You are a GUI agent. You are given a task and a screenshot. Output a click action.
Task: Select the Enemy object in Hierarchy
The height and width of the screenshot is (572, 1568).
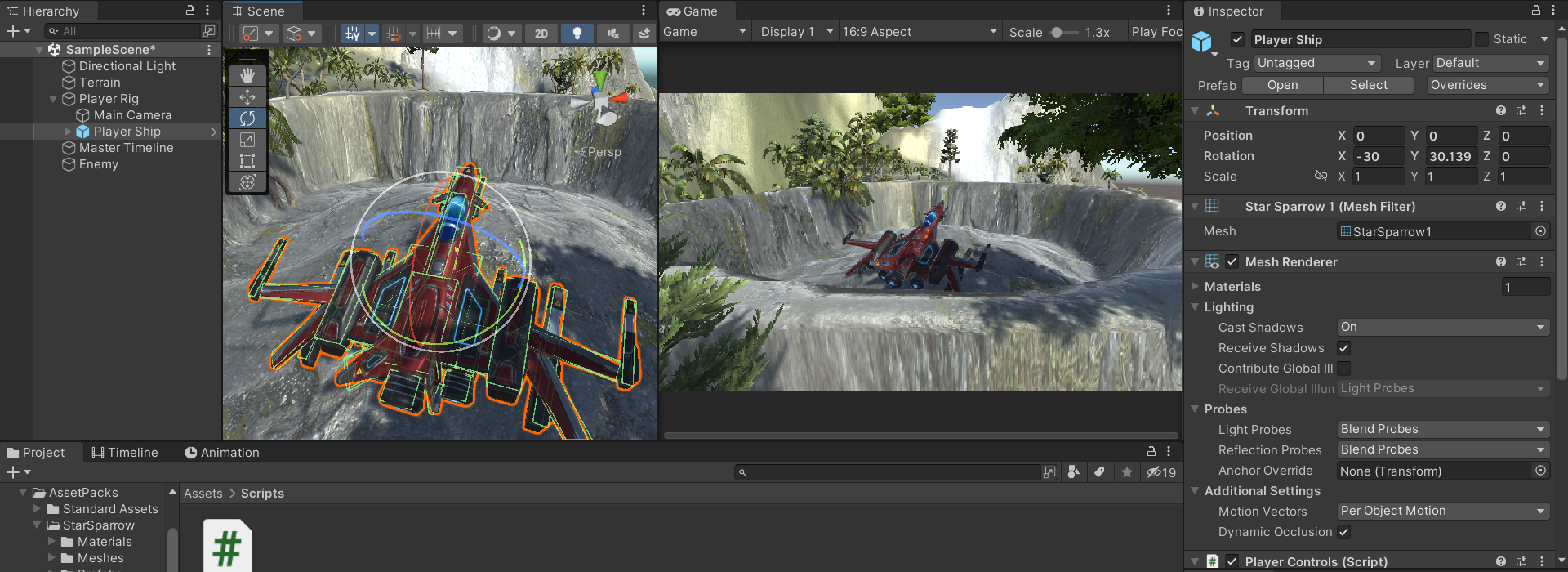pyautogui.click(x=99, y=164)
